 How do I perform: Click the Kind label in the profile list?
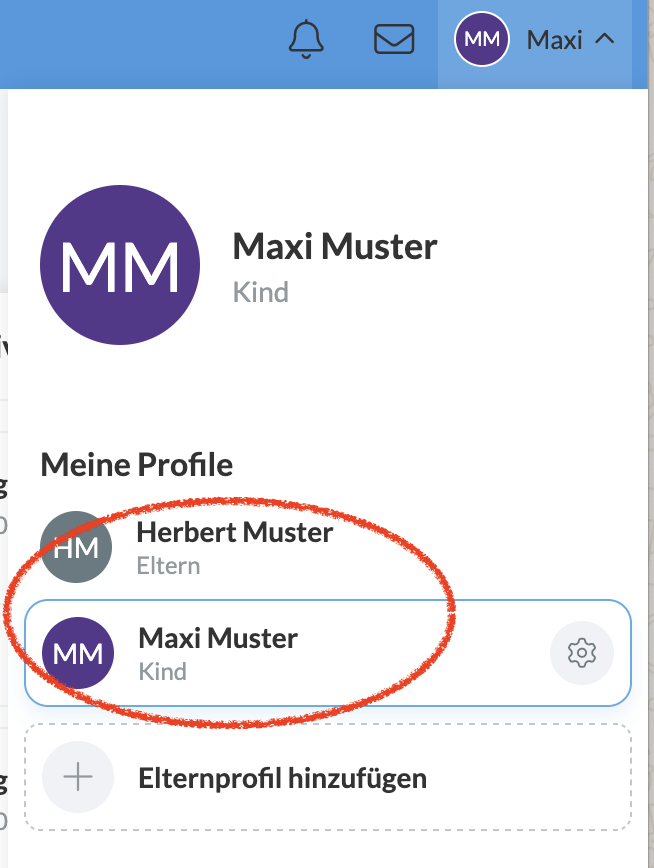click(162, 671)
